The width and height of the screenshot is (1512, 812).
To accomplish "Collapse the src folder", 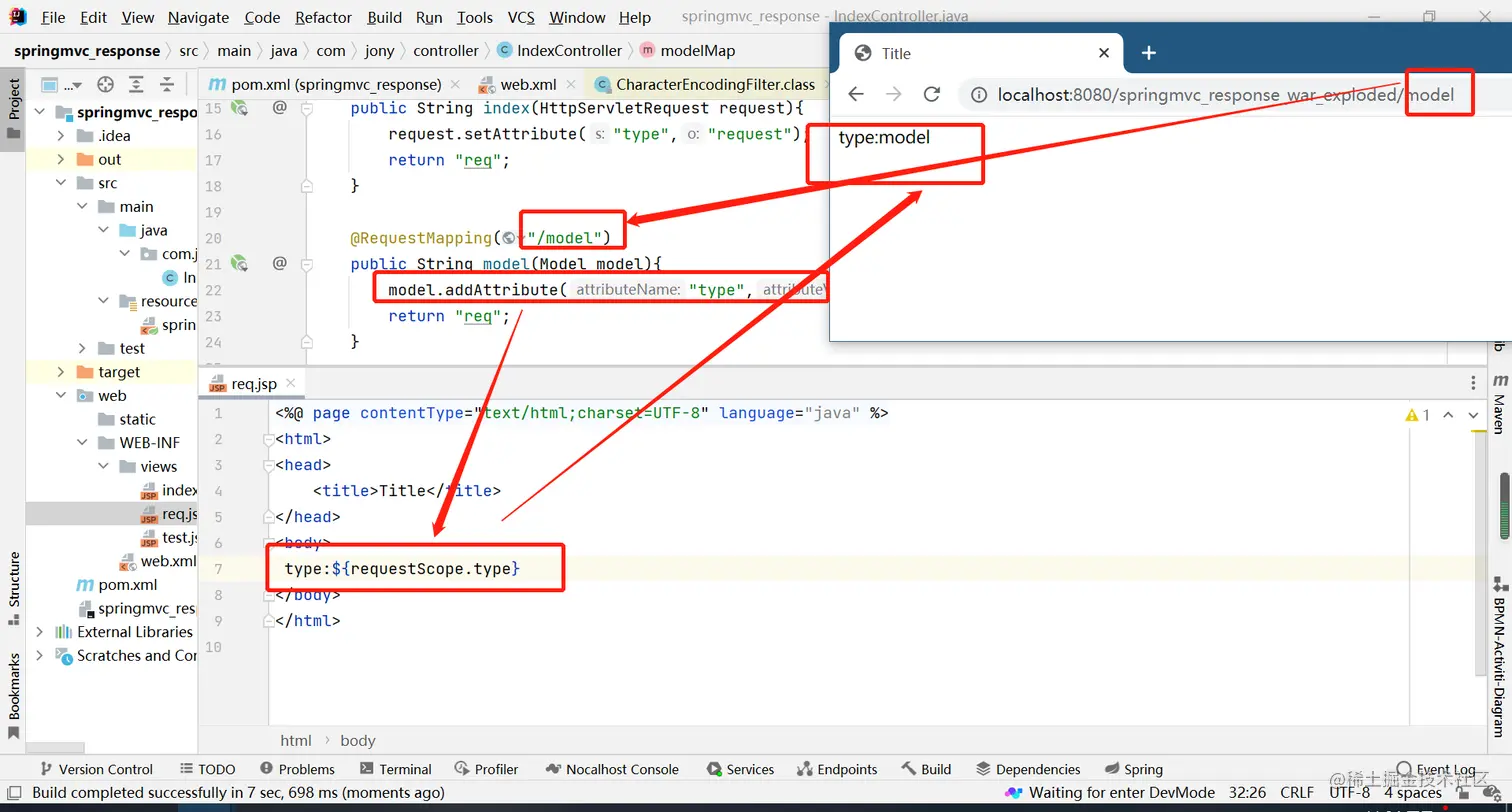I will 60,183.
